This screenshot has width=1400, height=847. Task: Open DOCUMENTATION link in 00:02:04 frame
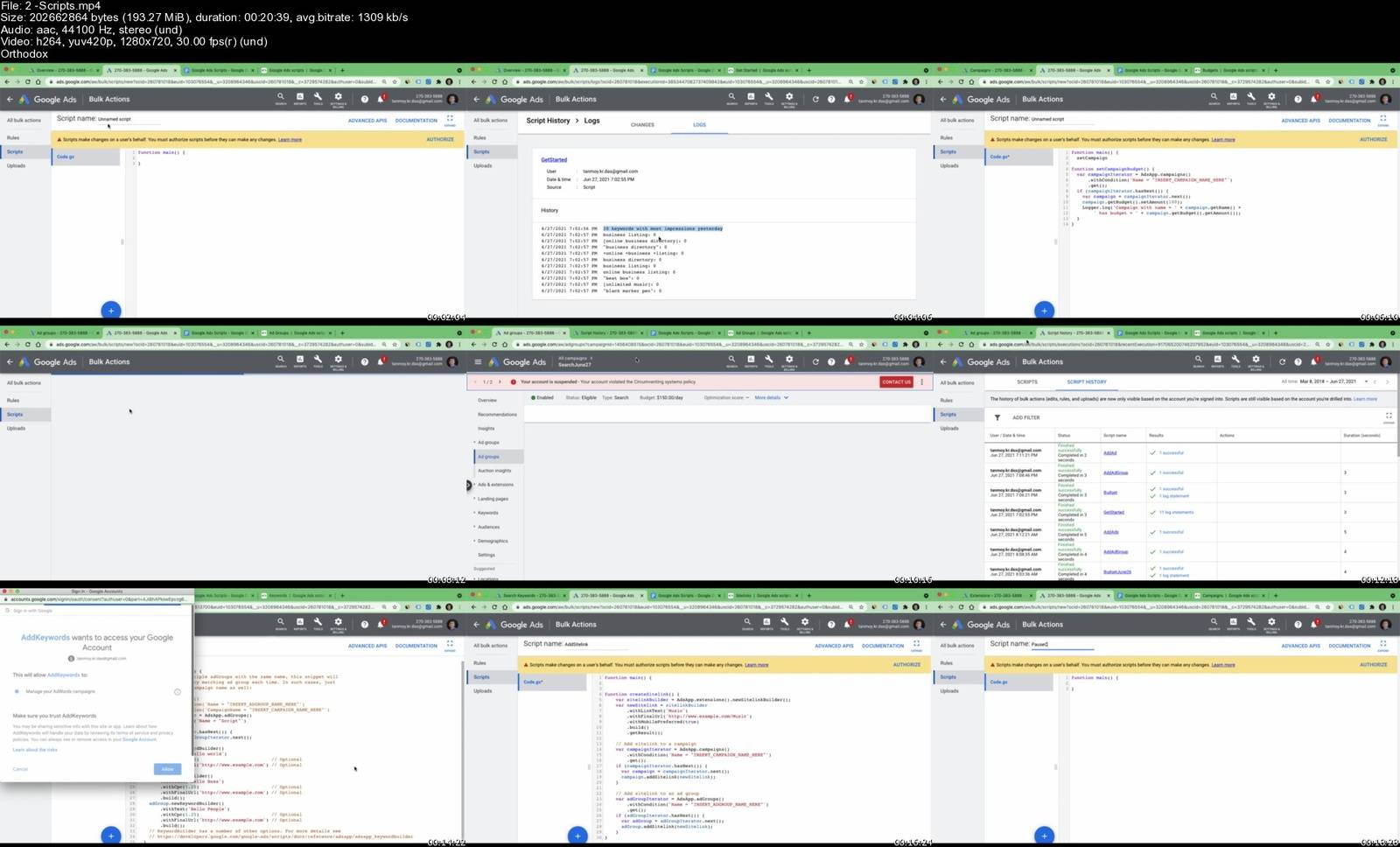click(x=416, y=120)
